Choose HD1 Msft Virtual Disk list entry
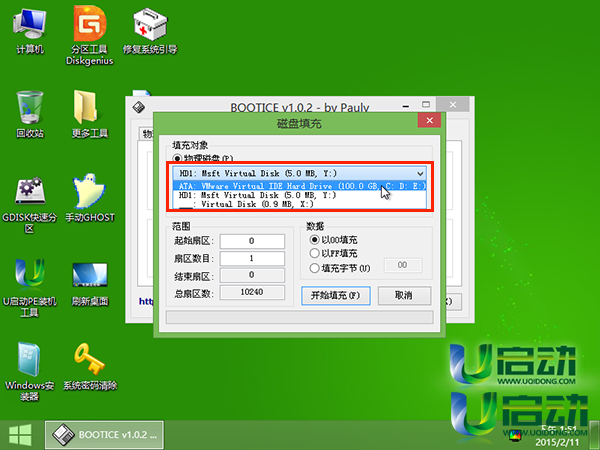600x450 pixels. point(300,195)
